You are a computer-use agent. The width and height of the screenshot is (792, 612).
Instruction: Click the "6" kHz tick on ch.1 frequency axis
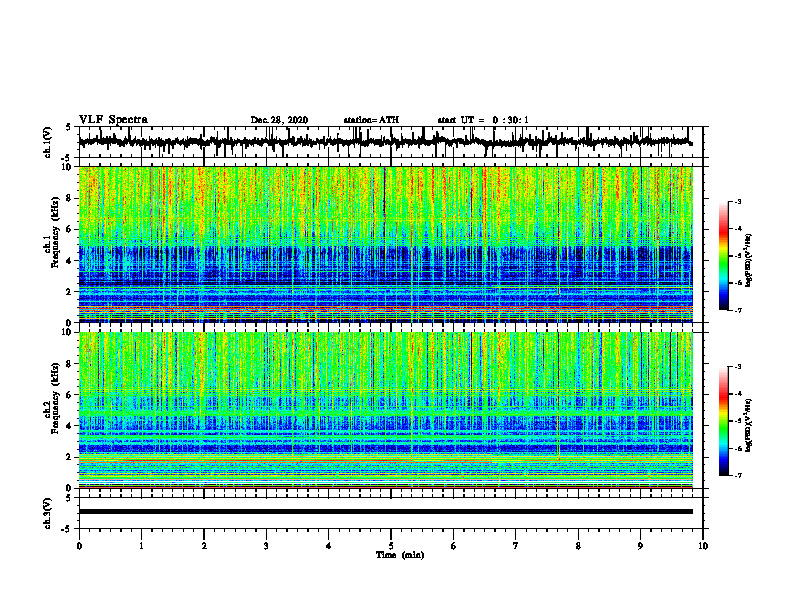[69, 230]
